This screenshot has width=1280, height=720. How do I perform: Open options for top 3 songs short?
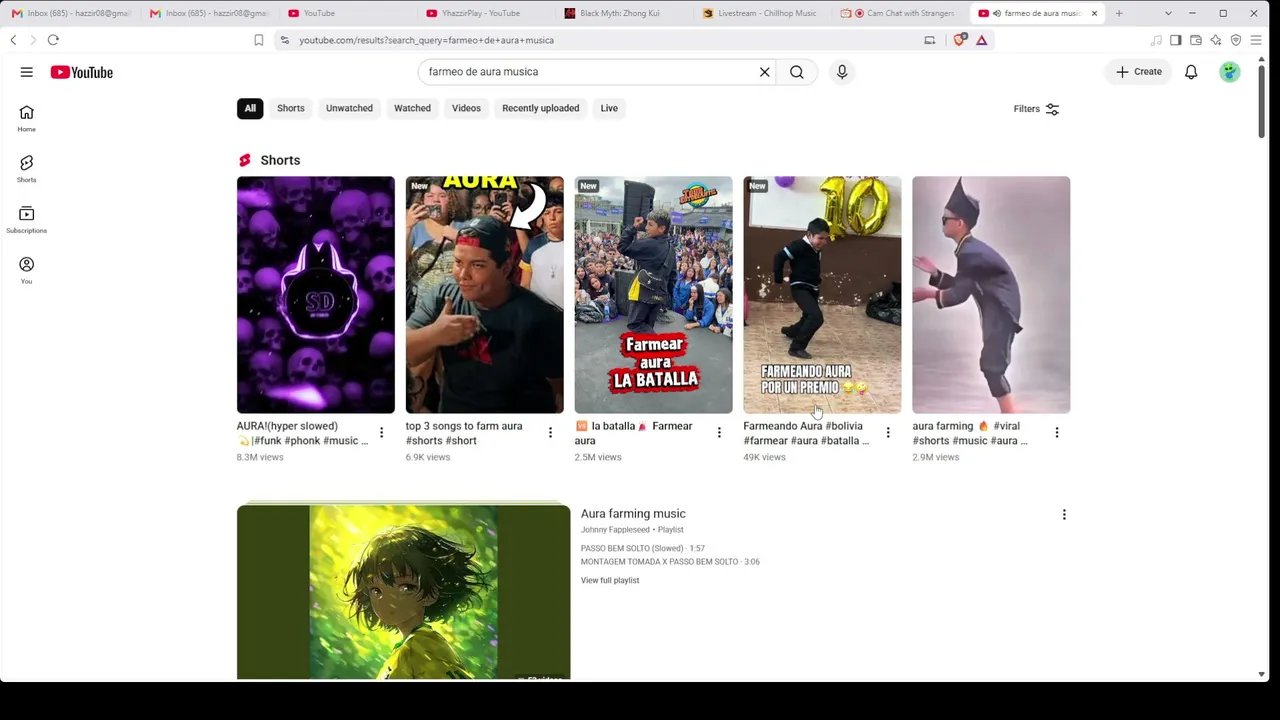[550, 433]
